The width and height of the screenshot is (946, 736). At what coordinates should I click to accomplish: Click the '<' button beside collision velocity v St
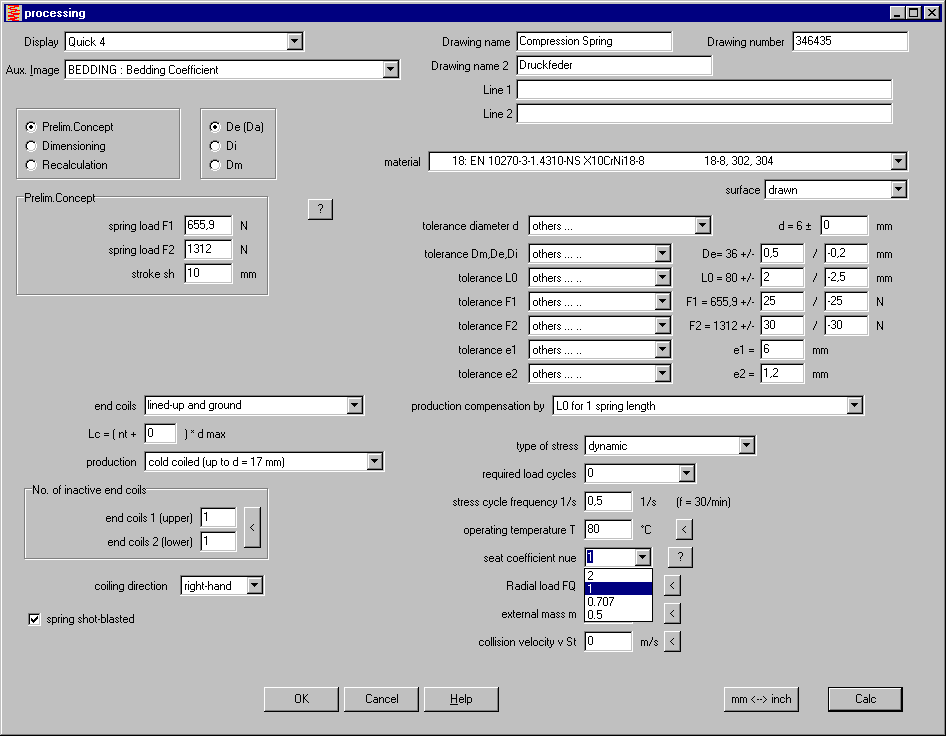672,641
